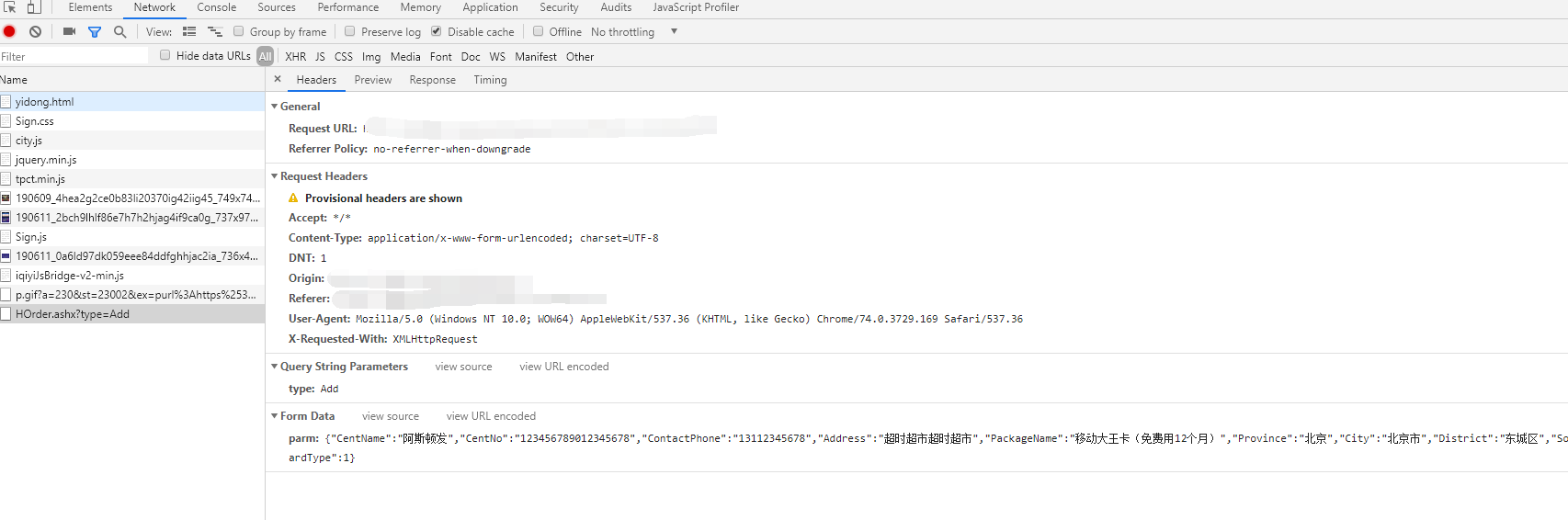The image size is (1568, 520).
Task: Switch to the Application tab
Action: (x=491, y=7)
